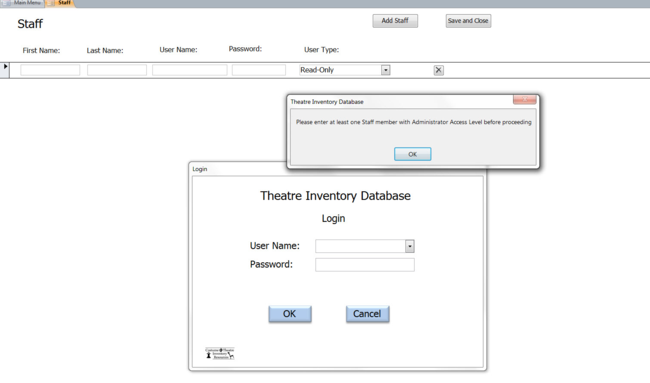
Task: Delete staff row with X icon
Action: (439, 70)
